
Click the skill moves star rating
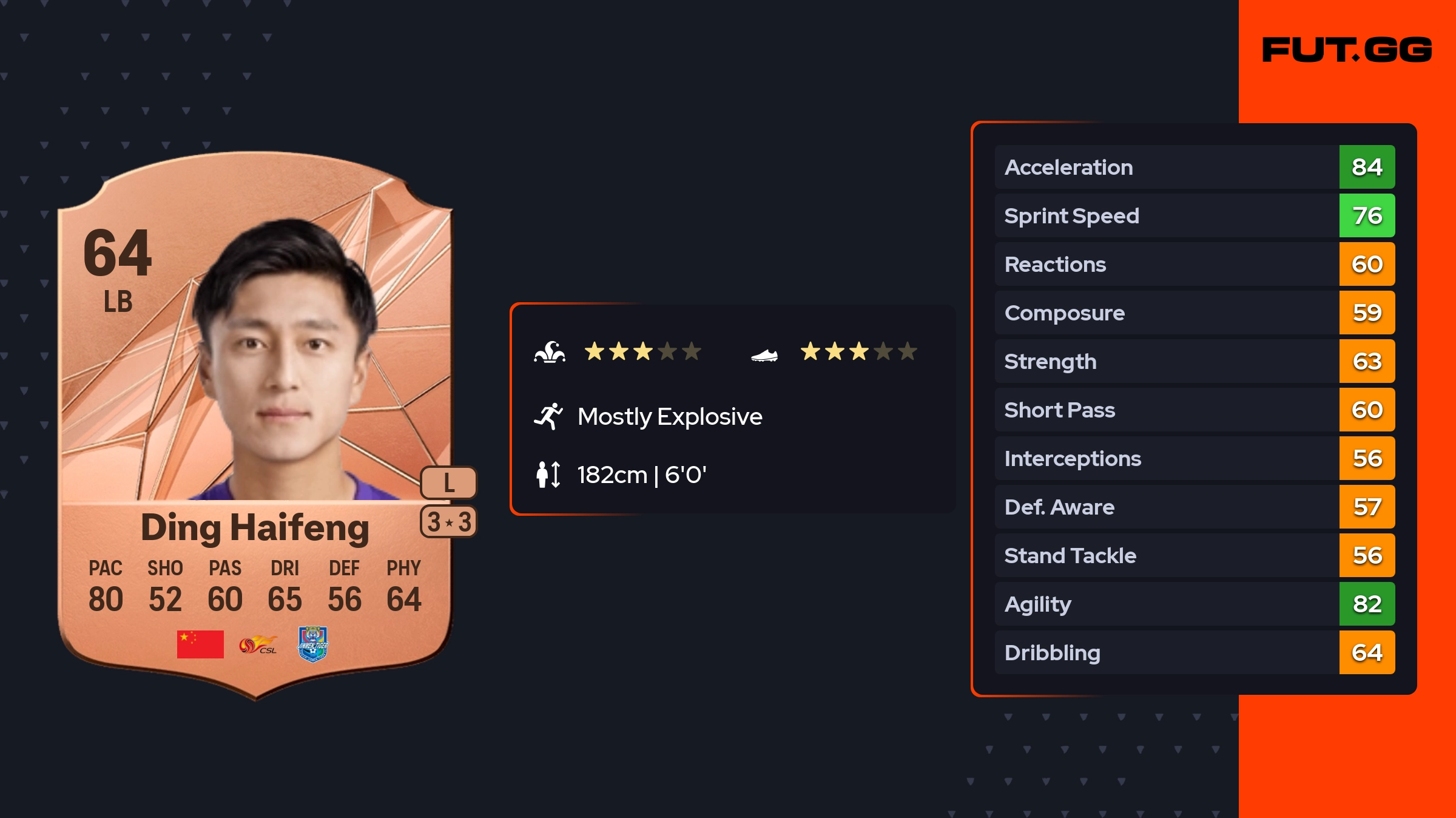click(x=643, y=351)
